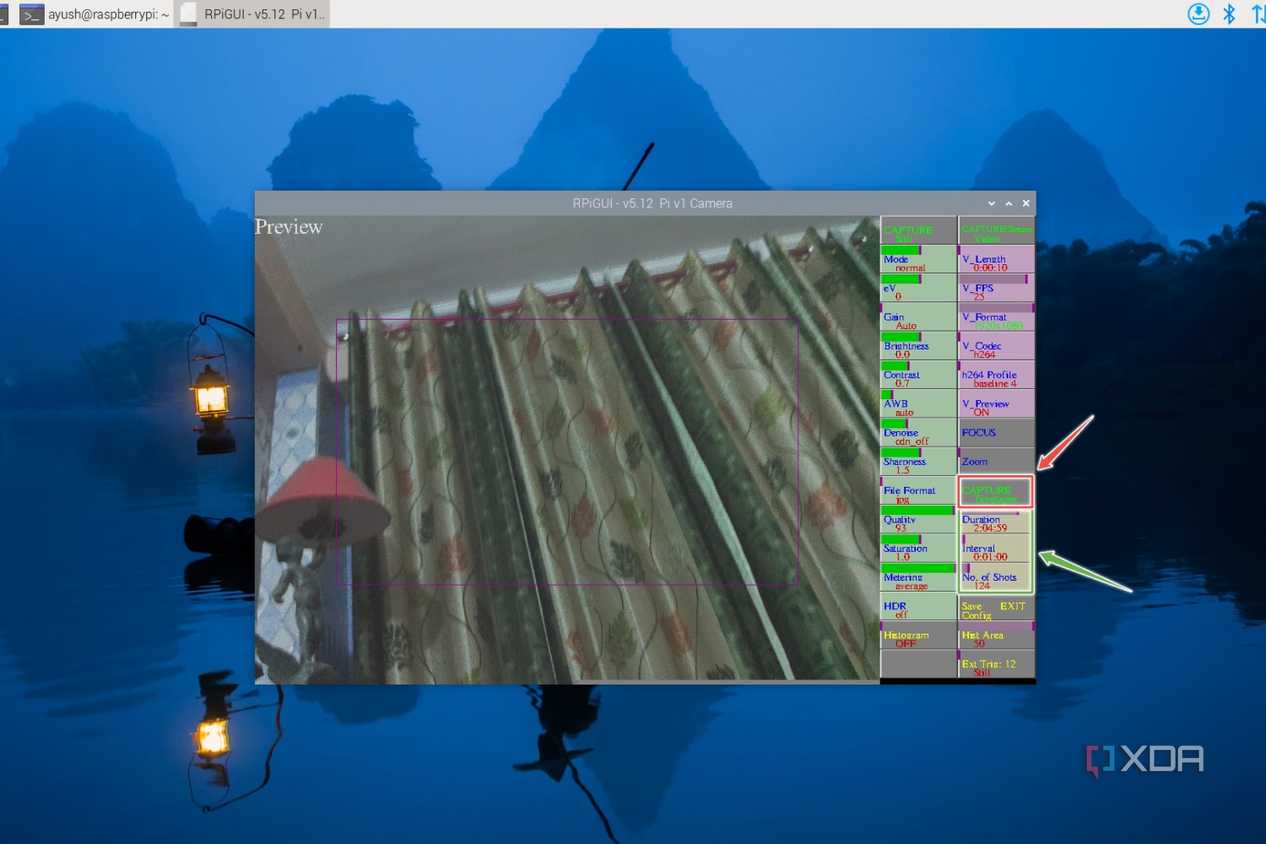This screenshot has height=844, width=1266.
Task: Open the network arrows tray icon
Action: click(1258, 14)
